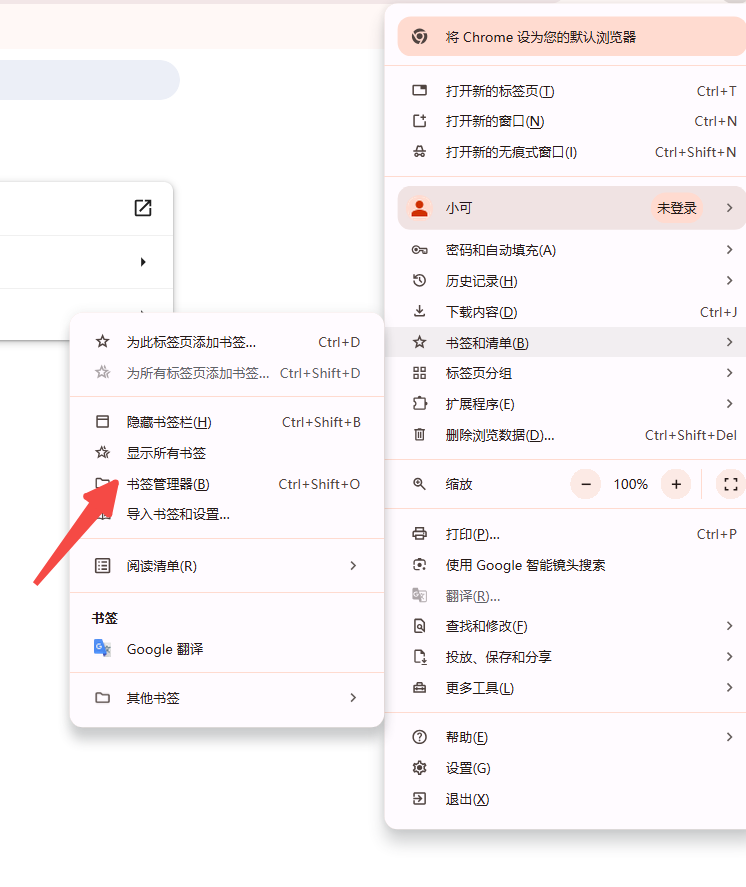The width and height of the screenshot is (746, 887).
Task: Click the star icon beside 书签和清单
Action: click(419, 342)
